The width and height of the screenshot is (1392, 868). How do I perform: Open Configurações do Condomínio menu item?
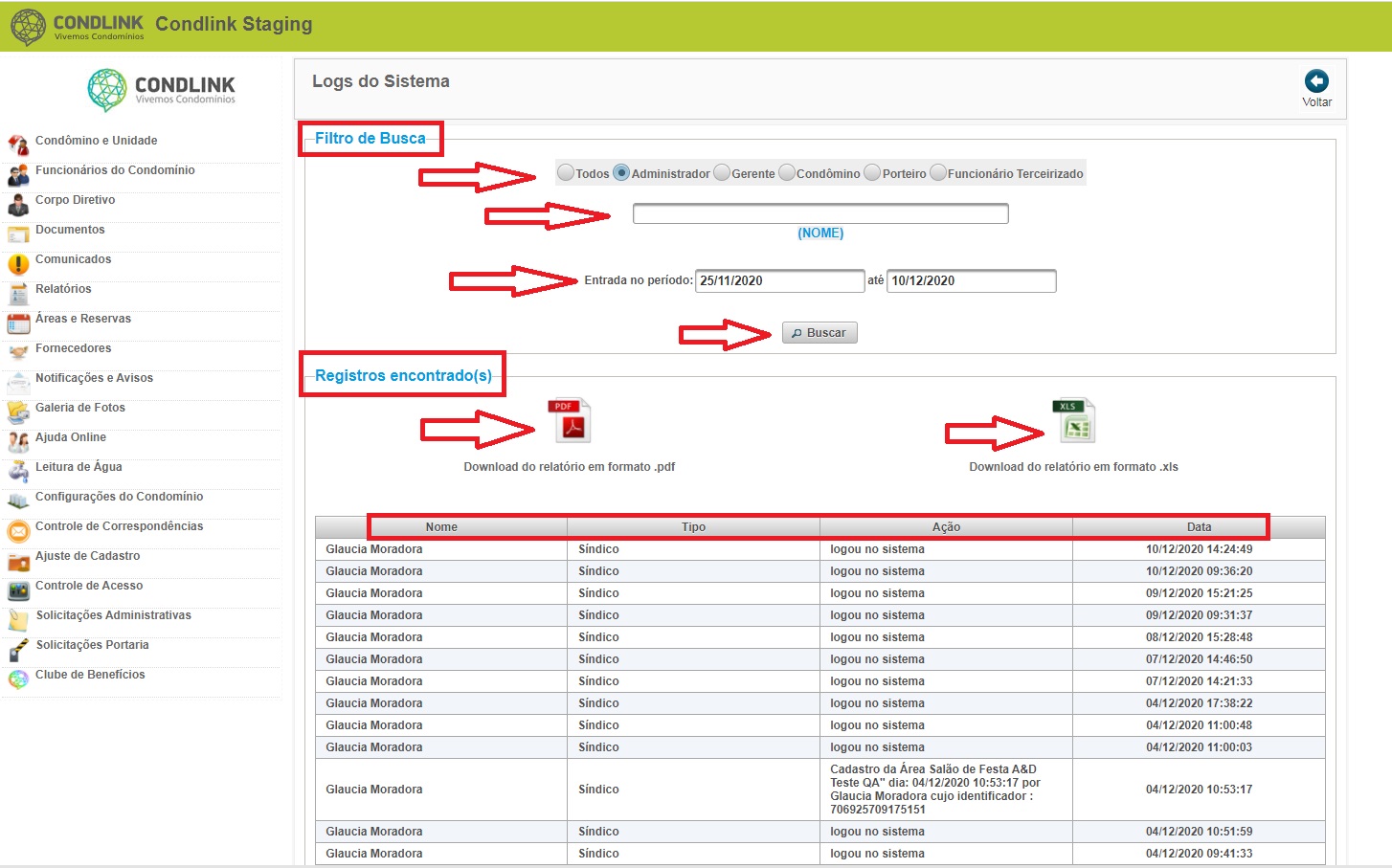point(119,497)
